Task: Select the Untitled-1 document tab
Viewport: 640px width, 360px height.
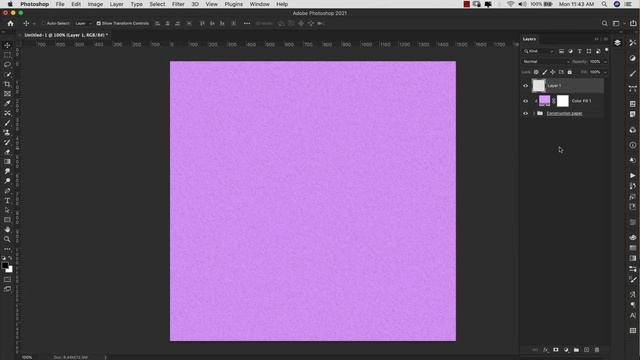Action: 66,35
